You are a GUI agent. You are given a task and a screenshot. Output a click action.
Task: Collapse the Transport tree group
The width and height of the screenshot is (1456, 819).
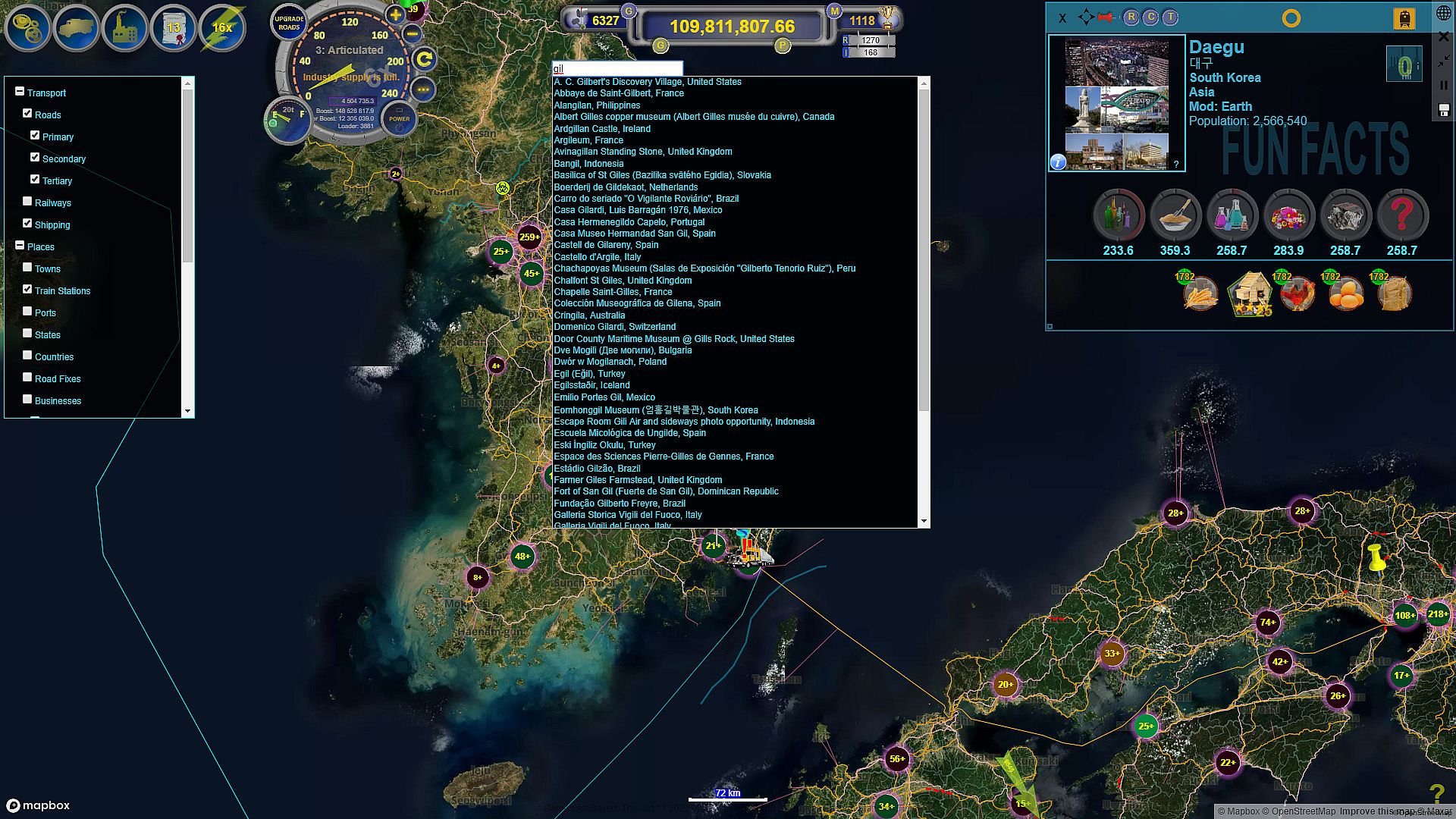coord(20,92)
